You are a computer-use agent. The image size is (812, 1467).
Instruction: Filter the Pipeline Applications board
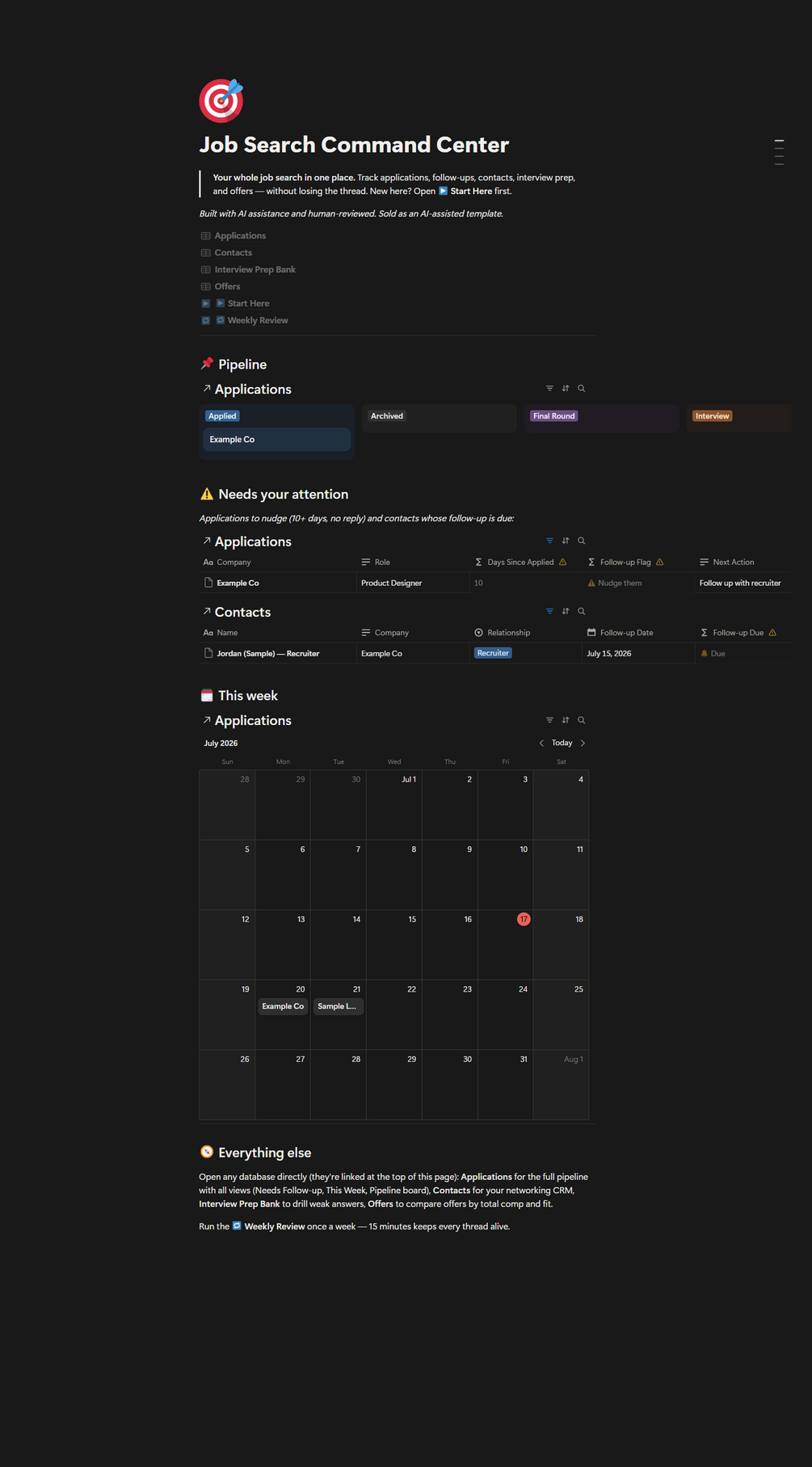(549, 389)
